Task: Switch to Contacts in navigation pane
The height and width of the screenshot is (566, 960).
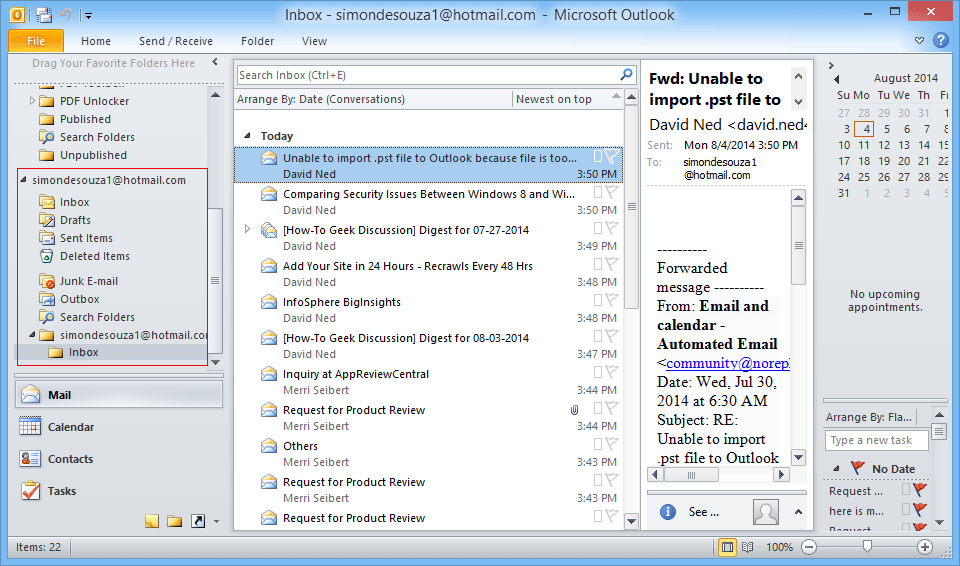Action: coord(119,459)
